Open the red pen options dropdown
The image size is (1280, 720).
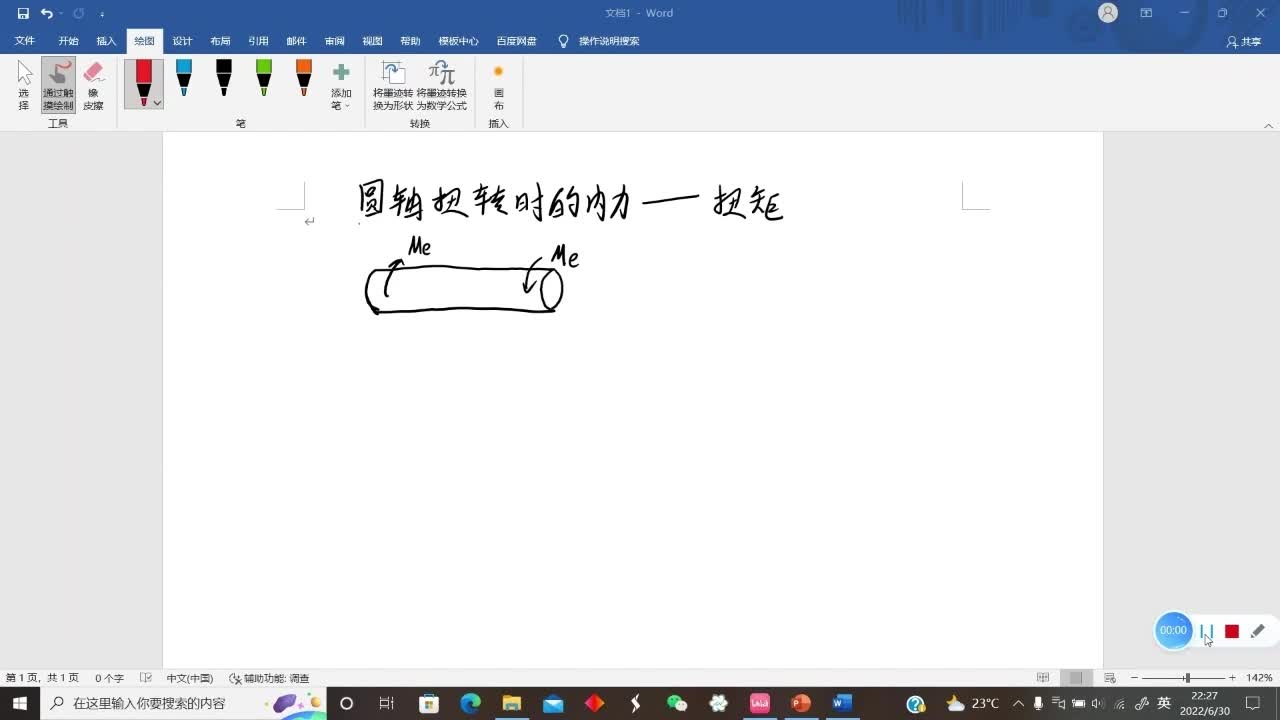point(157,103)
